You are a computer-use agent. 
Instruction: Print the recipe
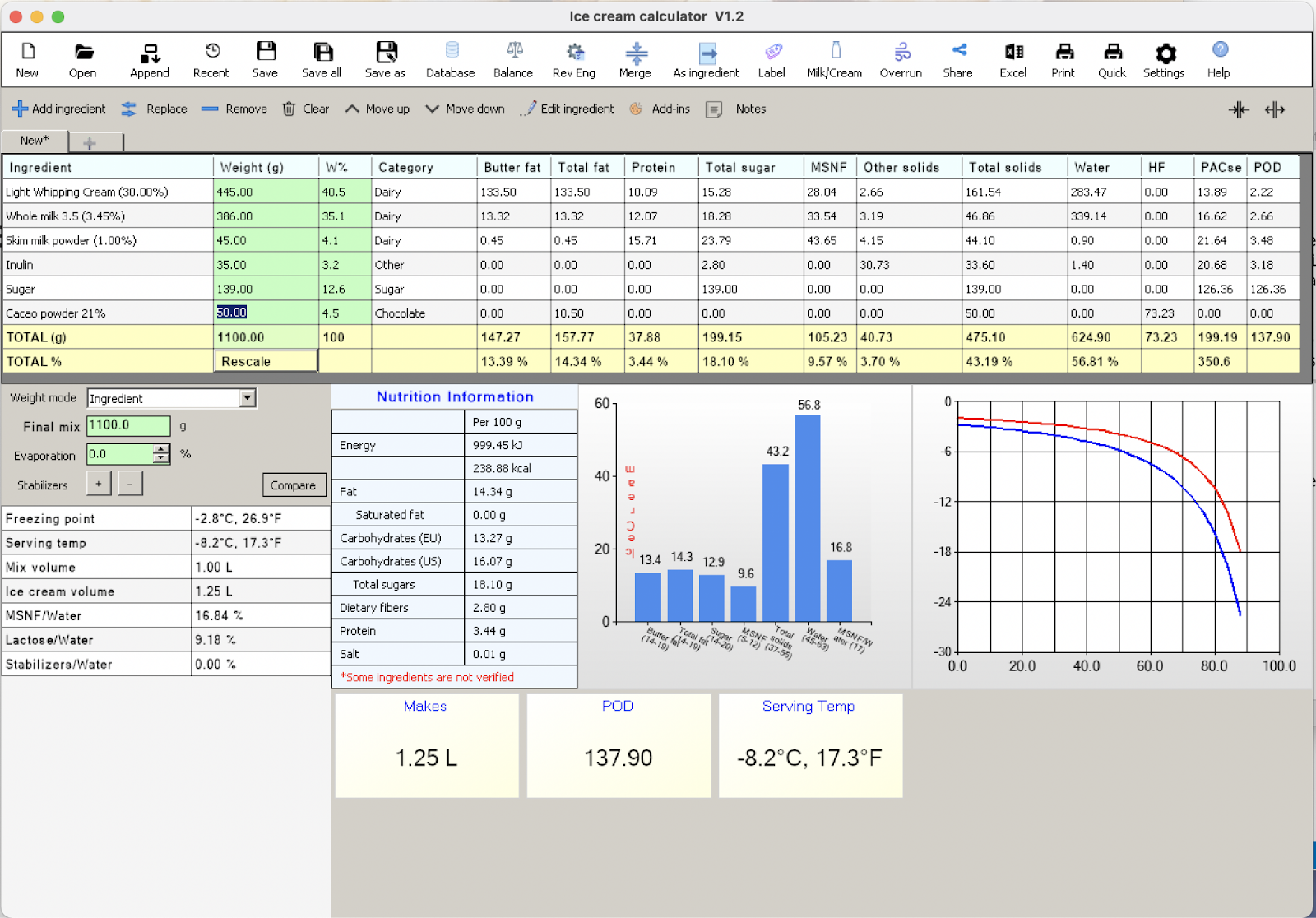(x=1063, y=60)
